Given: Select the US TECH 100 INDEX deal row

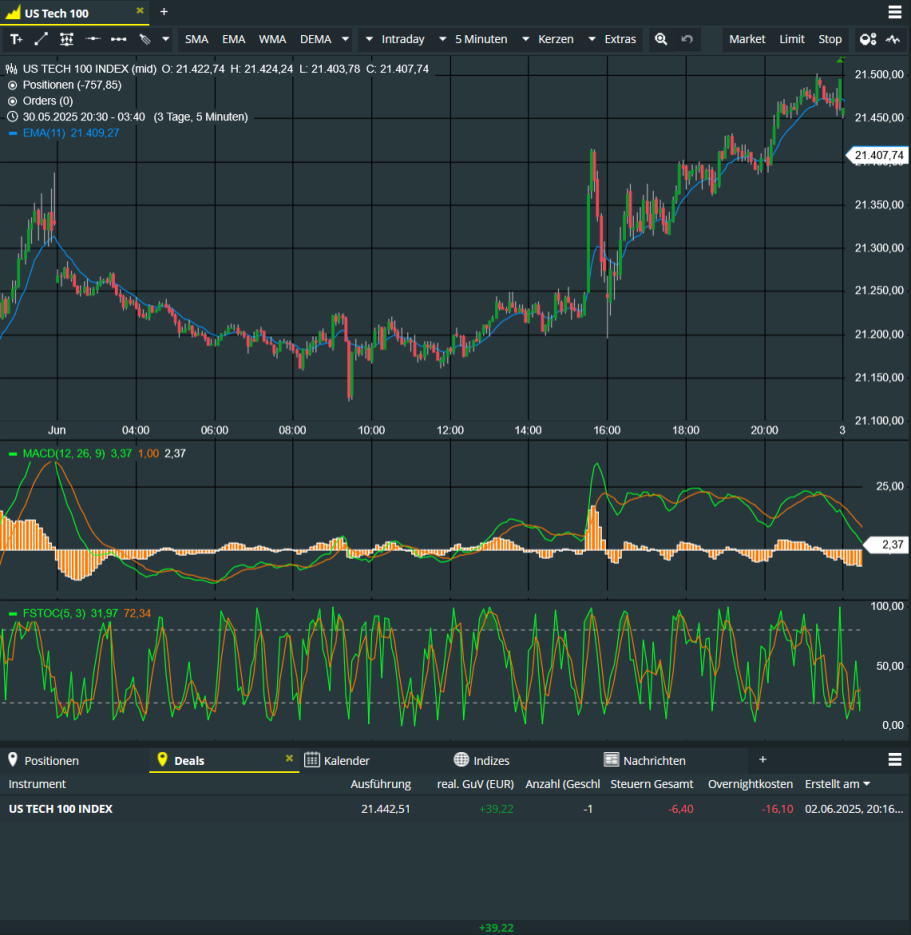Looking at the screenshot, I should pyautogui.click(x=456, y=809).
